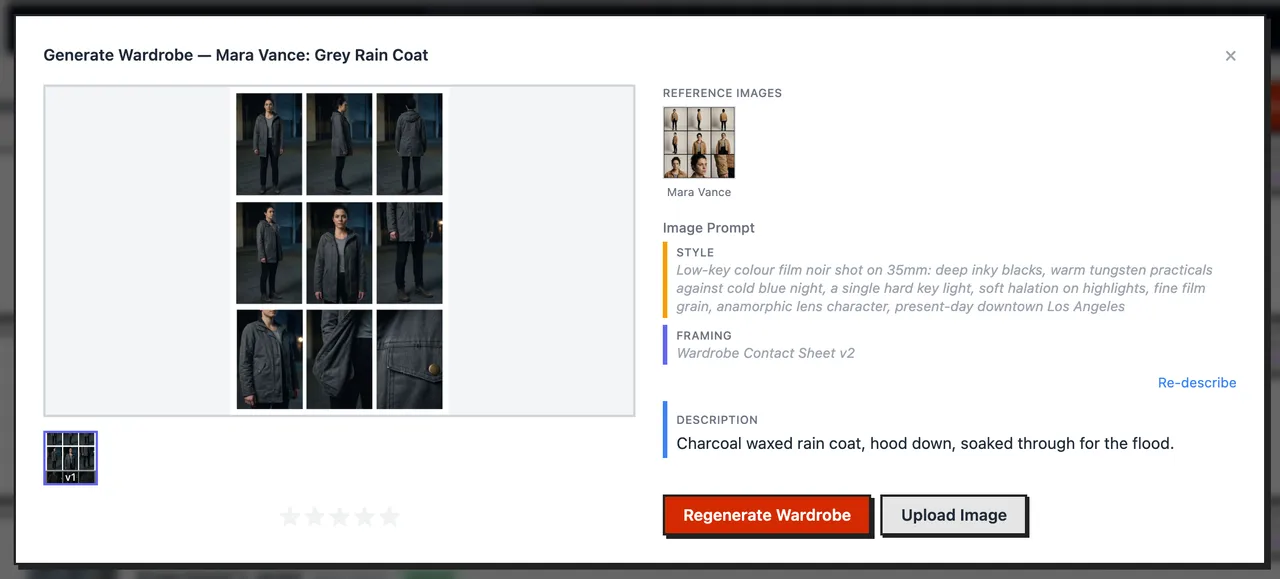Rate the wardrobe one star
Viewport: 1280px width, 579px height.
pyautogui.click(x=290, y=516)
